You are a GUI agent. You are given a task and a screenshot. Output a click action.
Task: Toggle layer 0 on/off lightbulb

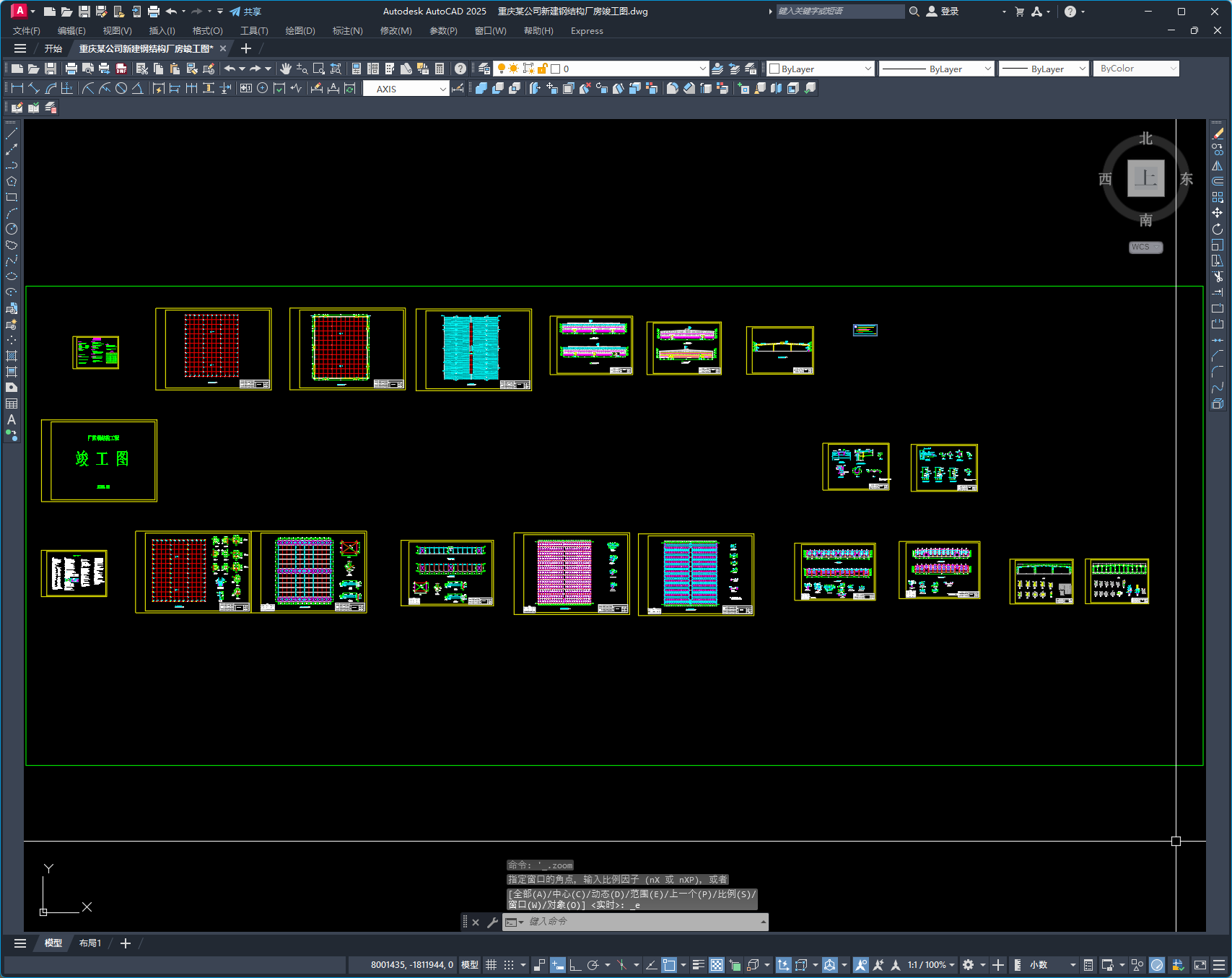(x=502, y=69)
